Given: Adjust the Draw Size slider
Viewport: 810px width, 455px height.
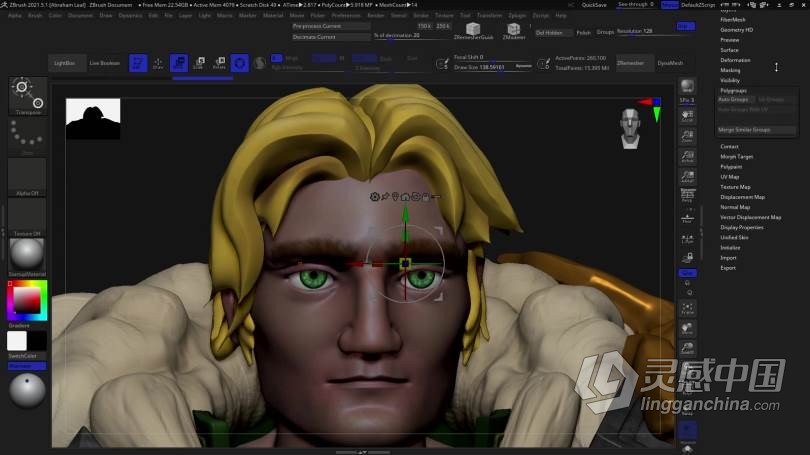Looking at the screenshot, I should pyautogui.click(x=492, y=67).
